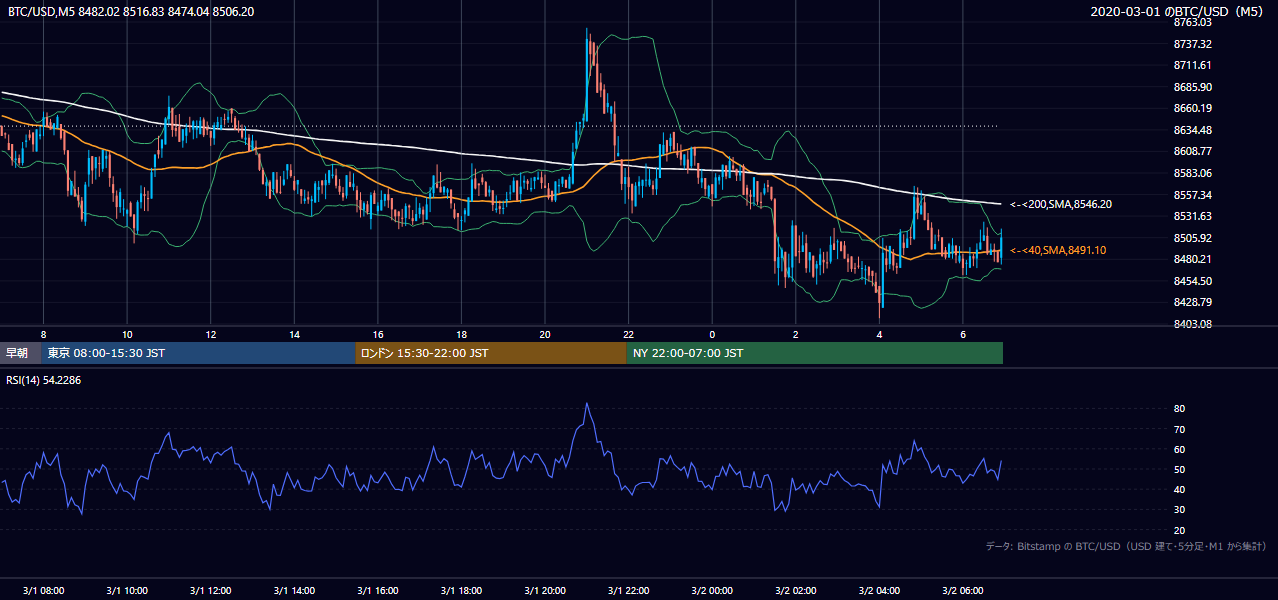1278x600 pixels.
Task: Click price axis value 8608.77
Action: pos(1192,151)
